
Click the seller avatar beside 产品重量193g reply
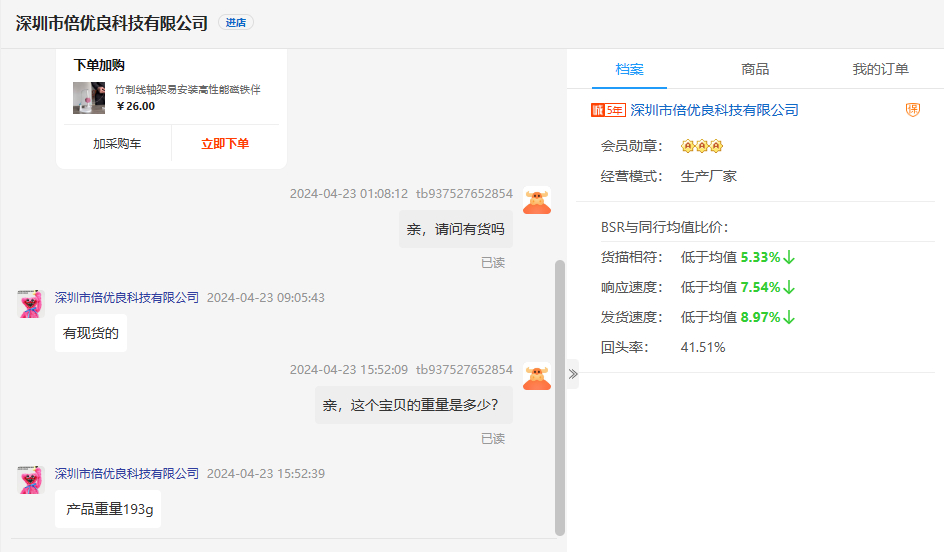31,480
